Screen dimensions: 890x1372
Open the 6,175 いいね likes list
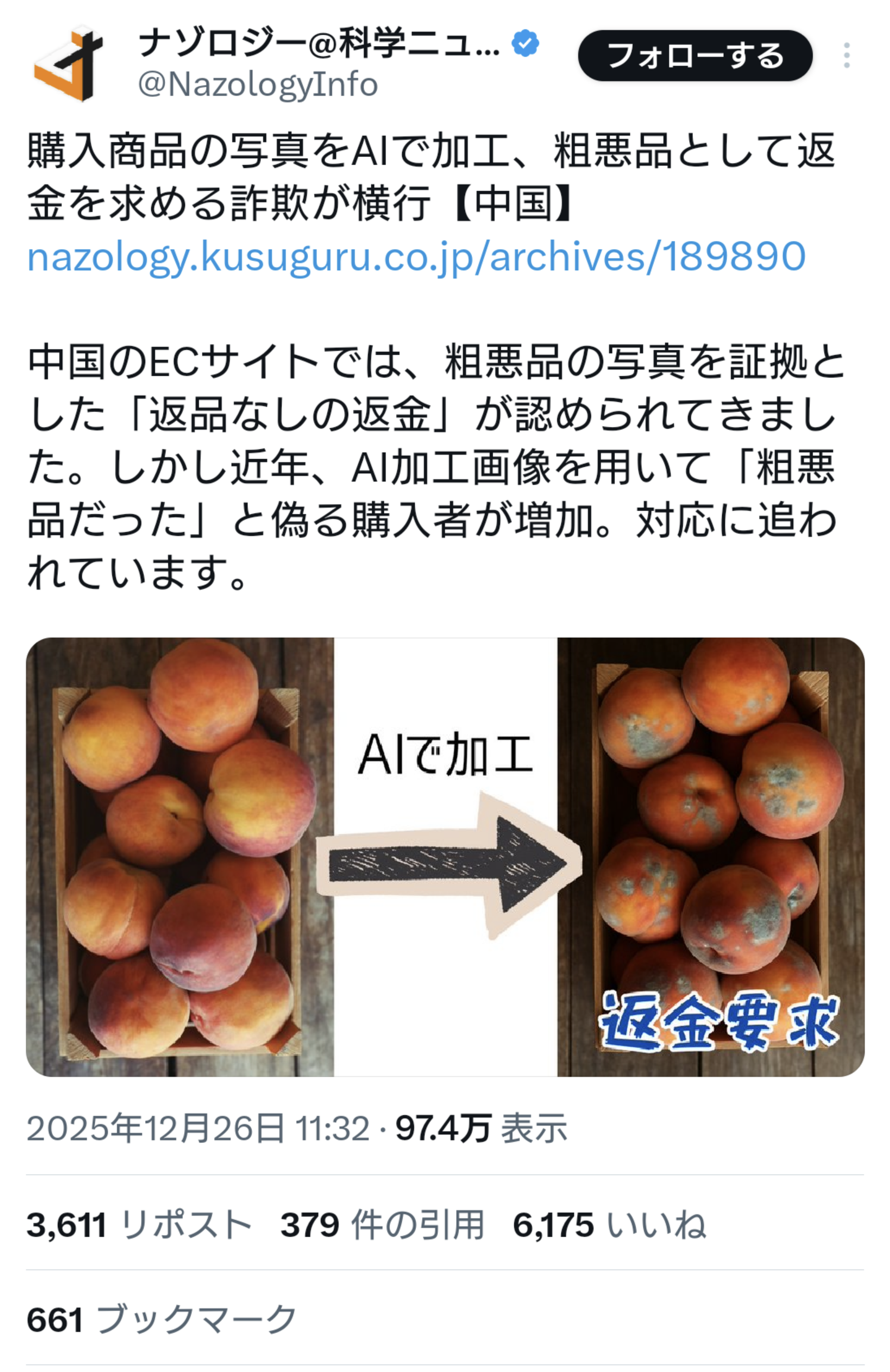(x=609, y=1224)
